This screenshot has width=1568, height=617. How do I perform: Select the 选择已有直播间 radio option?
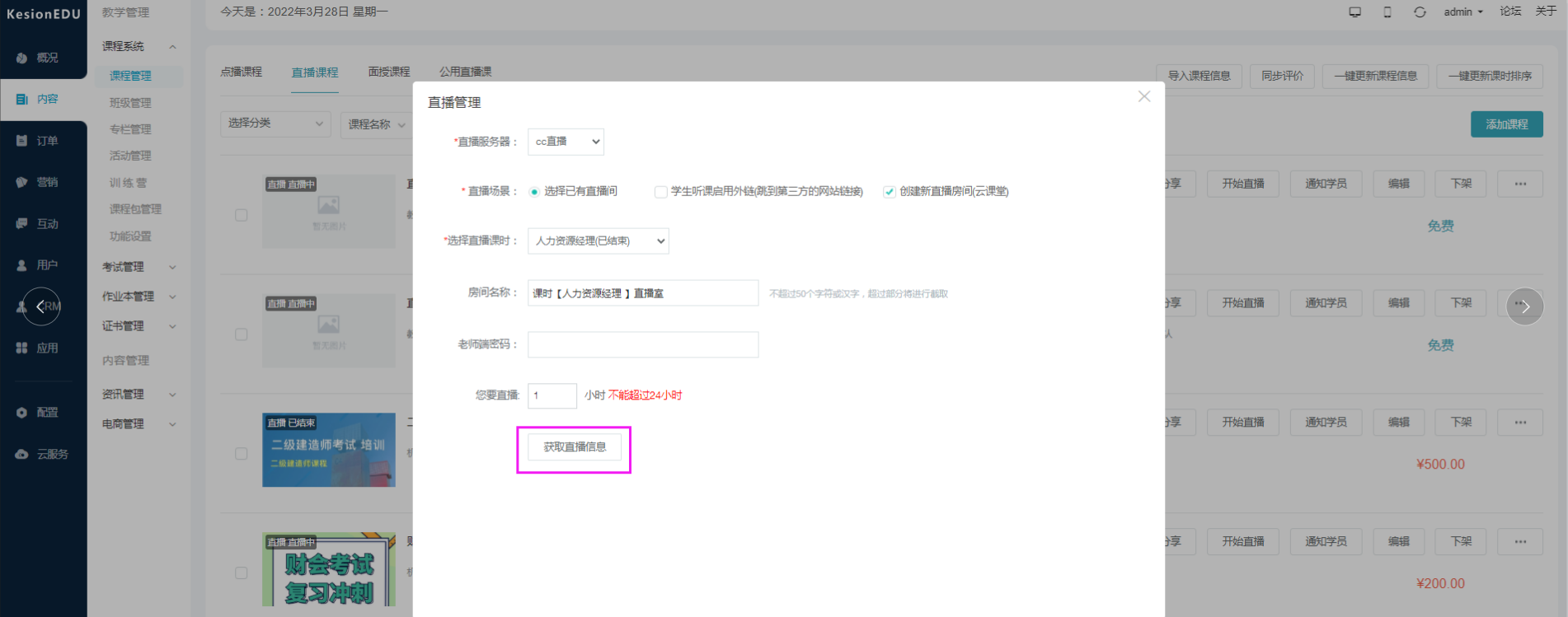[x=534, y=192]
